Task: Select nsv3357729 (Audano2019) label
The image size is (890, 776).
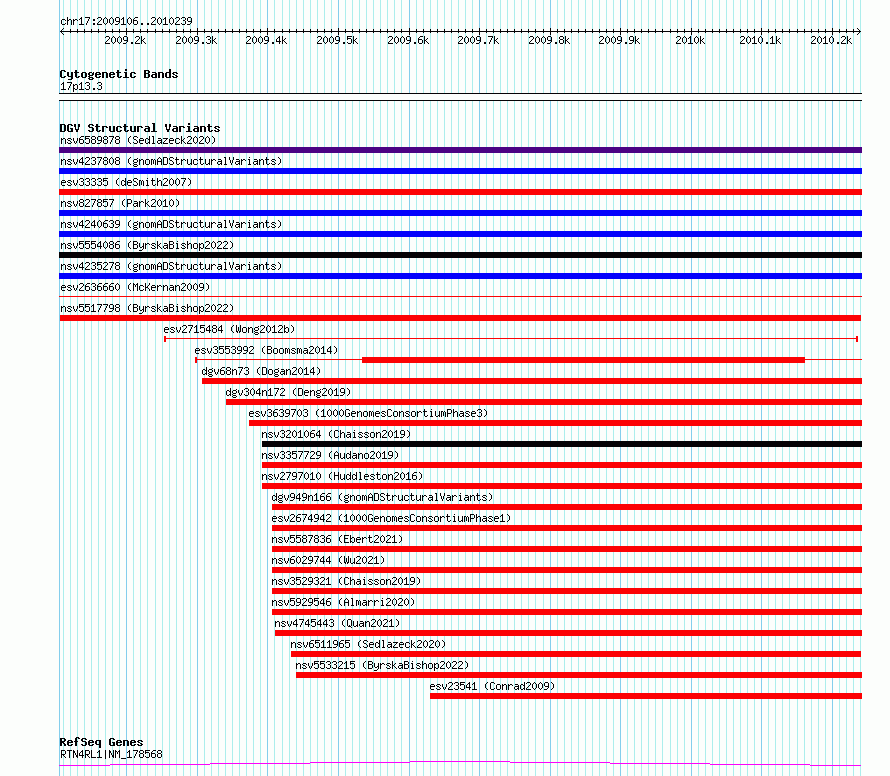Action: 330,455
